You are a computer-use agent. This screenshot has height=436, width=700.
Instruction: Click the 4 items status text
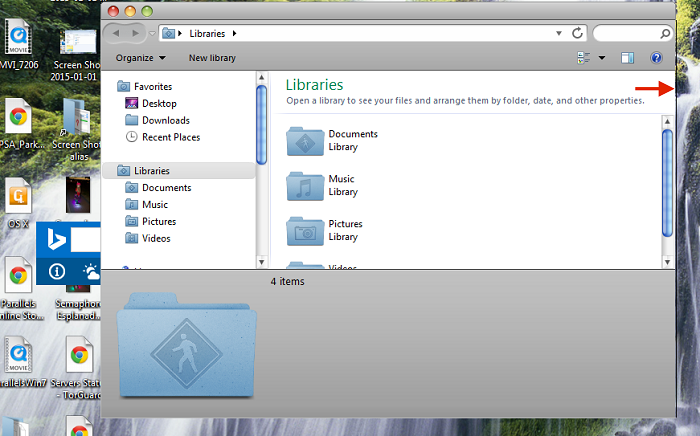point(288,282)
